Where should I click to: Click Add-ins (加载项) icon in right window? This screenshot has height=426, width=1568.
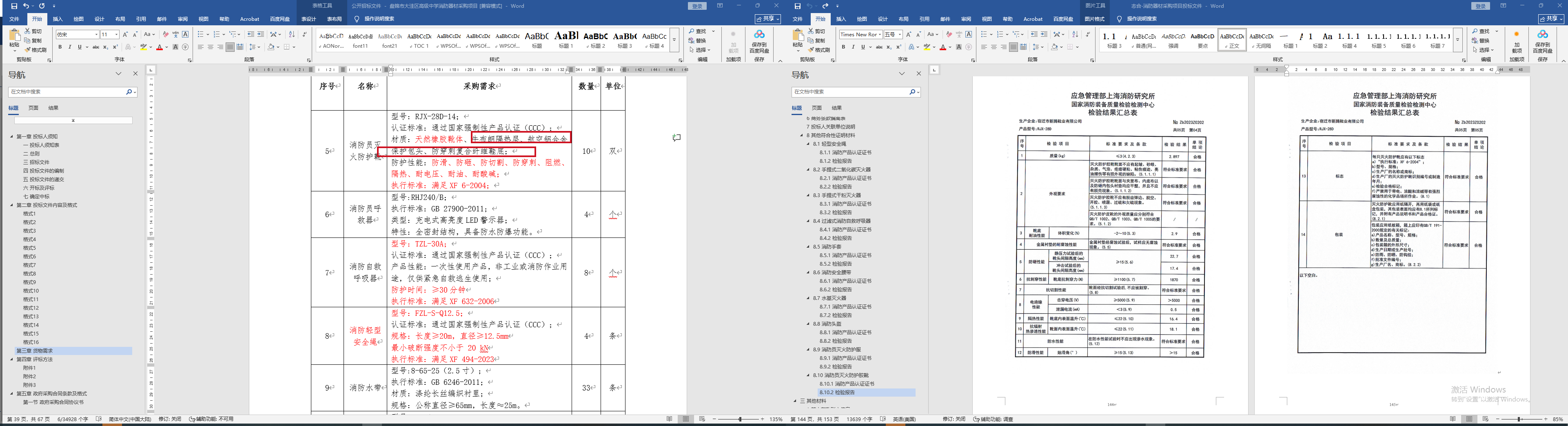click(x=1516, y=41)
